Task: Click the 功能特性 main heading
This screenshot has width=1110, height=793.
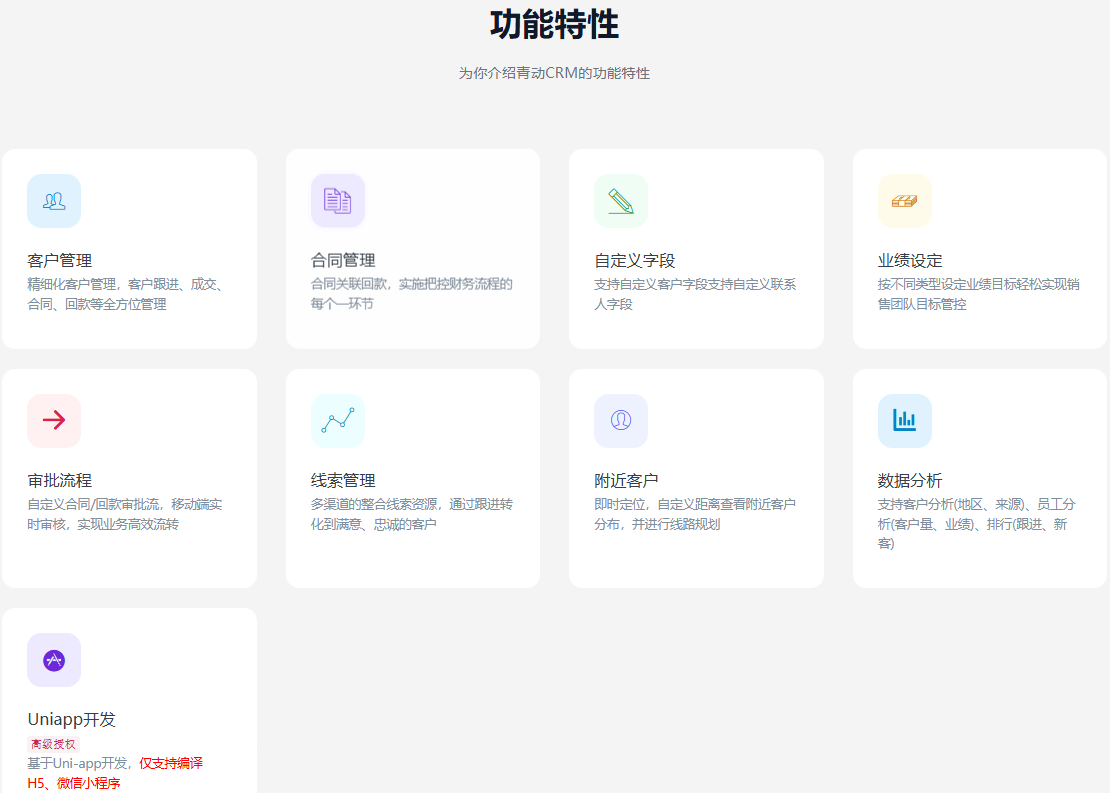Action: coord(554,24)
